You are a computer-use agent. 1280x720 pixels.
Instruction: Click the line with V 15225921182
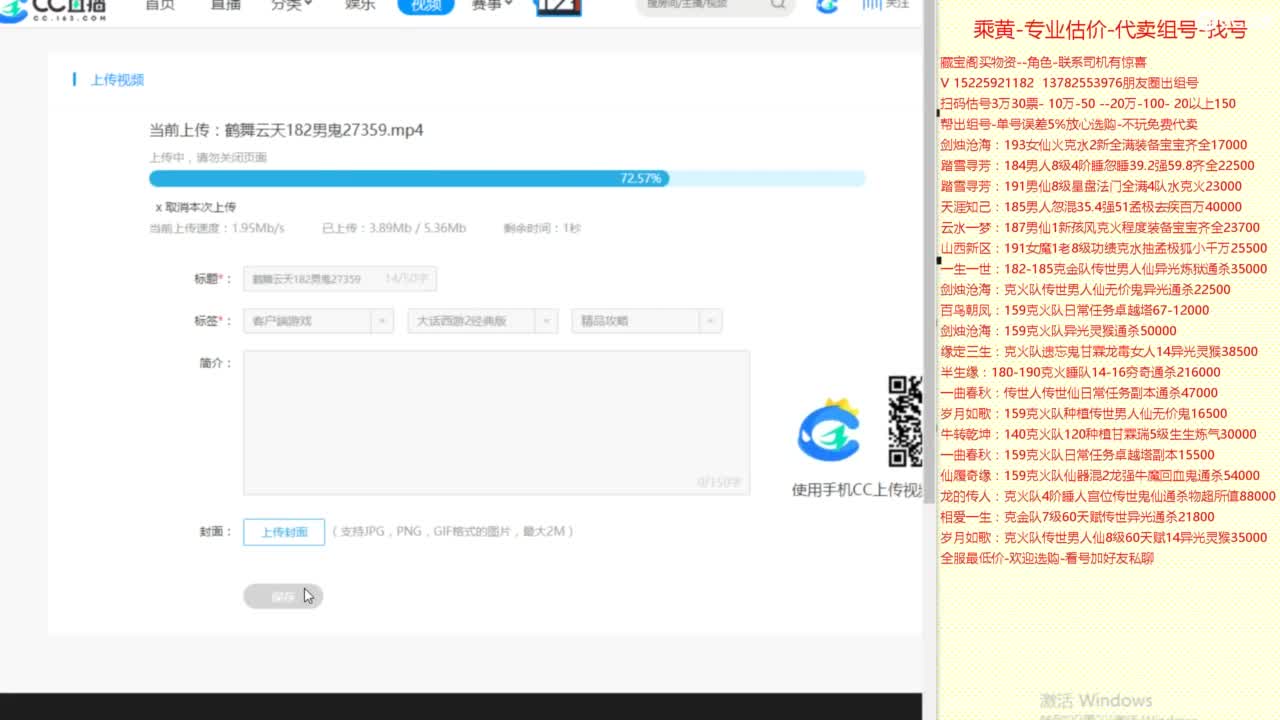coord(1069,83)
